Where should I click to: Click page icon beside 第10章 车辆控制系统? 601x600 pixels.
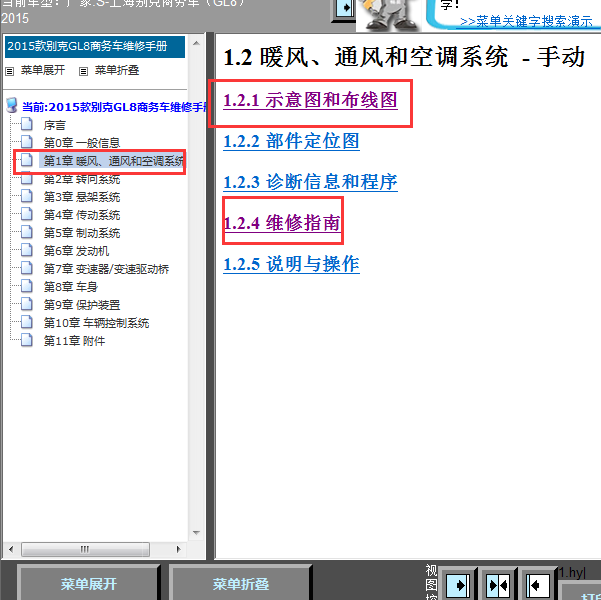click(x=27, y=322)
